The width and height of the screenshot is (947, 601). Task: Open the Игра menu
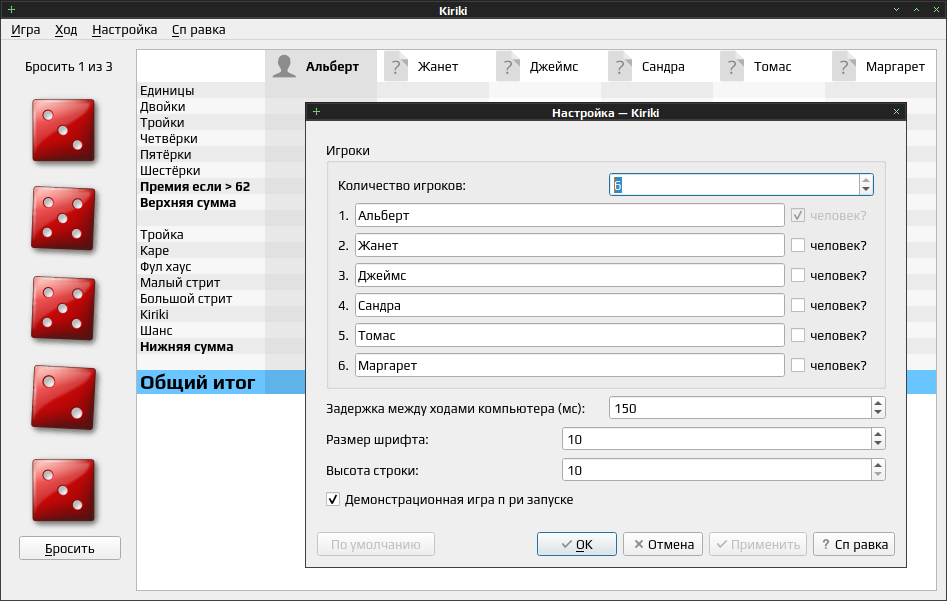[25, 30]
